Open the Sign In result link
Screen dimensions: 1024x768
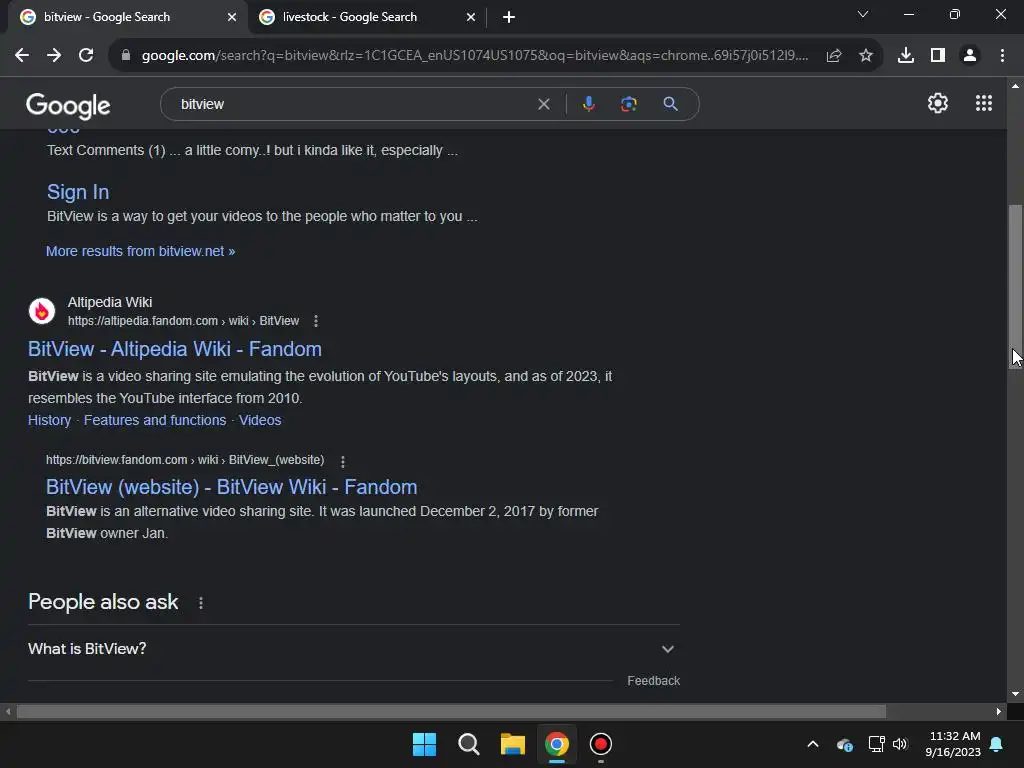[78, 192]
